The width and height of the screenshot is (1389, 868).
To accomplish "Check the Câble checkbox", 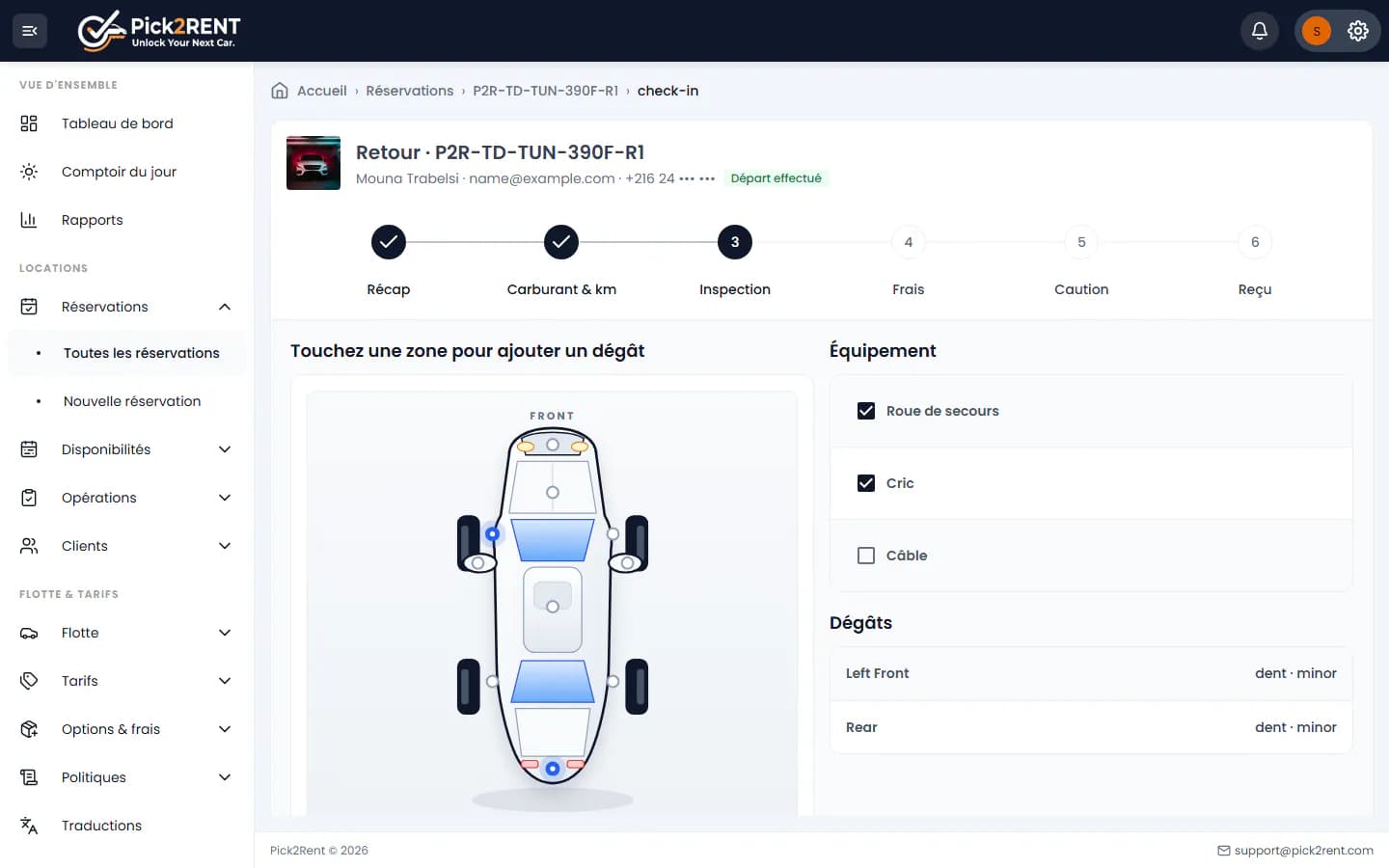I will (866, 556).
